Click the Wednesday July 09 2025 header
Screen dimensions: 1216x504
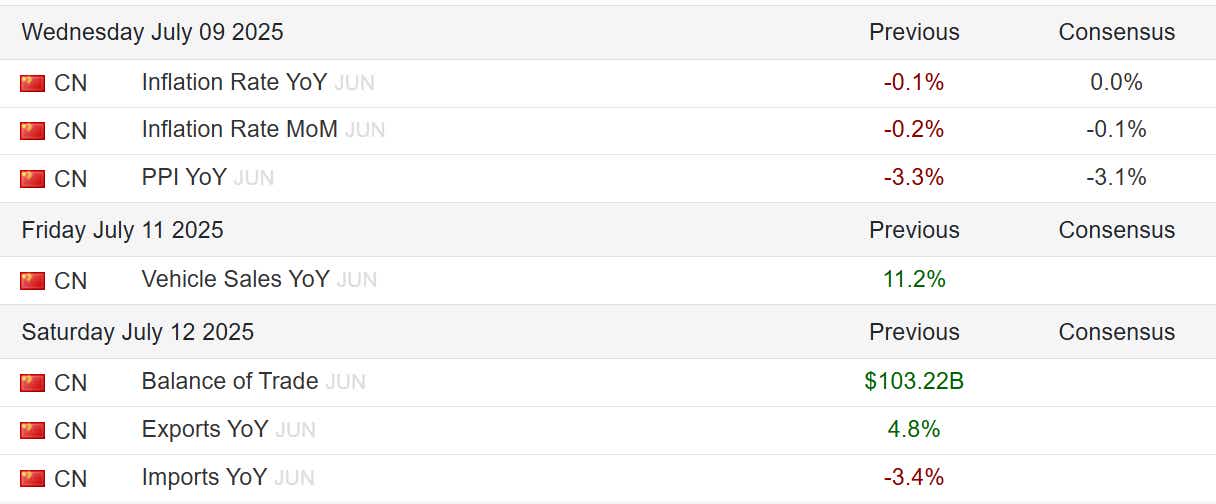(x=152, y=32)
